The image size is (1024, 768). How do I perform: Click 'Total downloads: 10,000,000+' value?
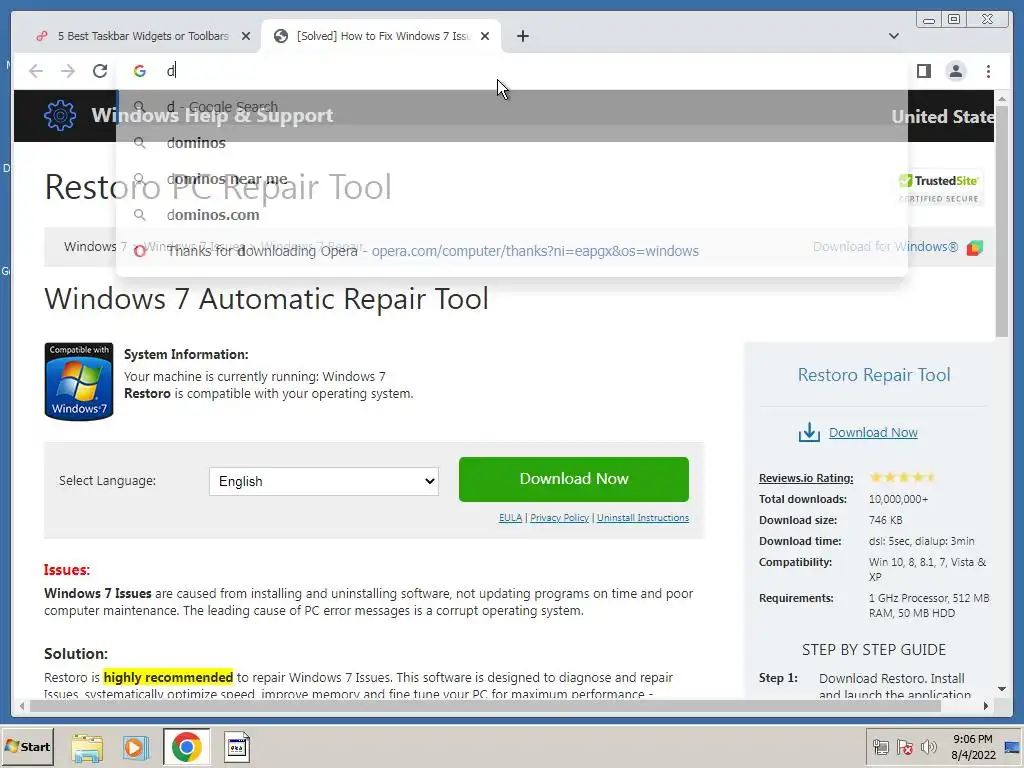point(898,499)
